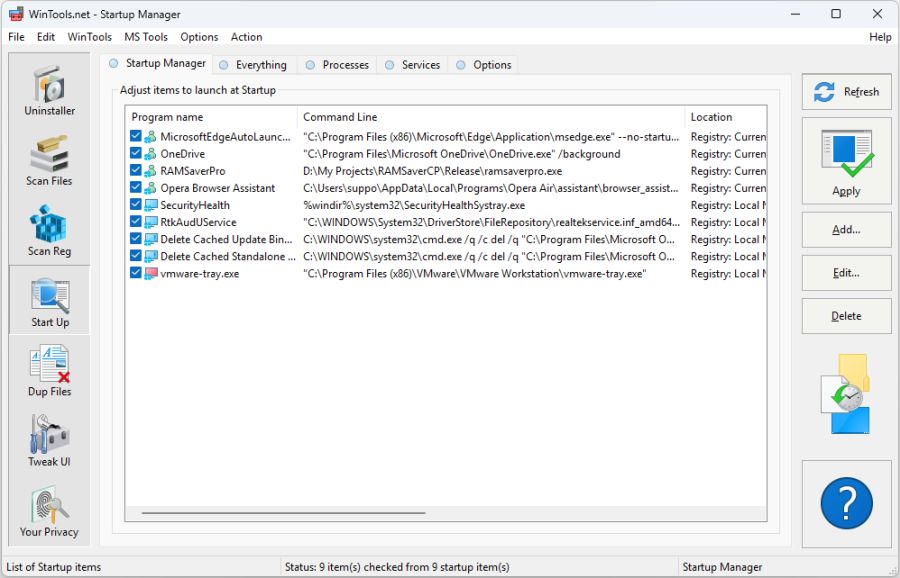The width and height of the screenshot is (900, 578).
Task: Disable the vmware-tray.exe startup item
Action: (x=134, y=273)
